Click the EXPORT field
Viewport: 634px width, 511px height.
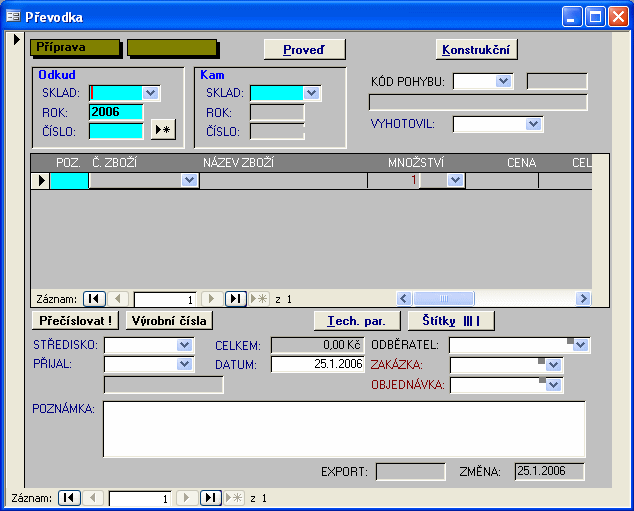pyautogui.click(x=410, y=471)
